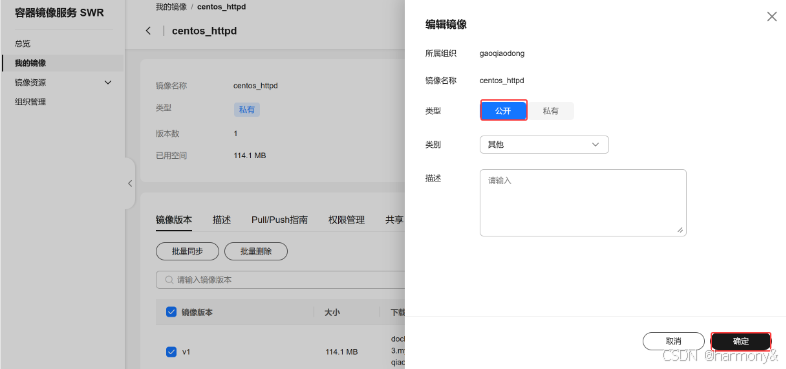Switch to the 共享 tab
Screen dimensions: 786x369
(395, 220)
